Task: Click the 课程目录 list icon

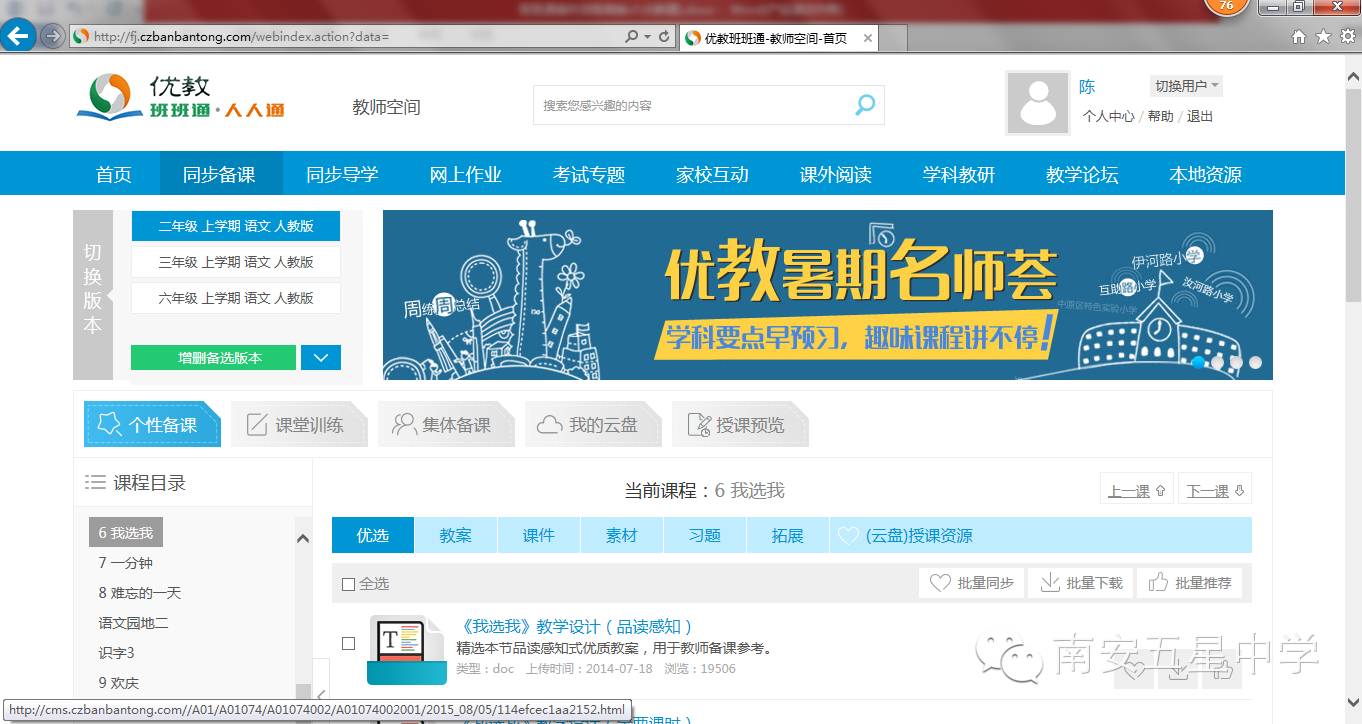Action: point(95,482)
